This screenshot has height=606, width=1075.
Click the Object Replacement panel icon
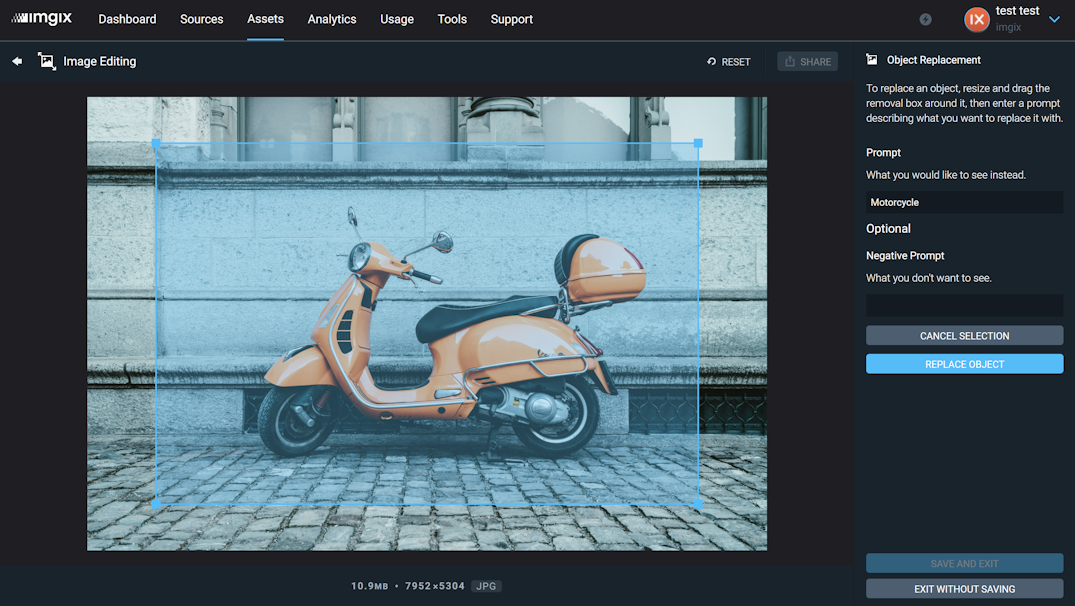coord(873,59)
